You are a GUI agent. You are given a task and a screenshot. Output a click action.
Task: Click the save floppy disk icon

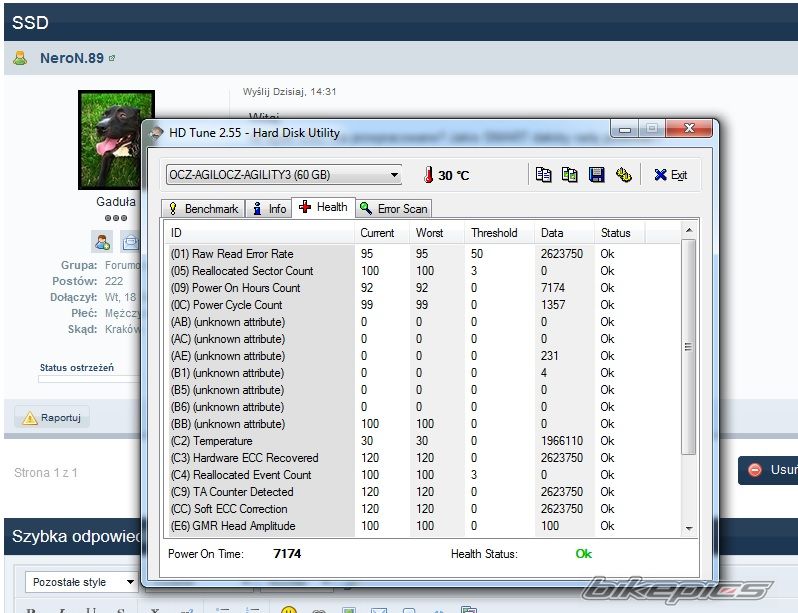[x=596, y=175]
